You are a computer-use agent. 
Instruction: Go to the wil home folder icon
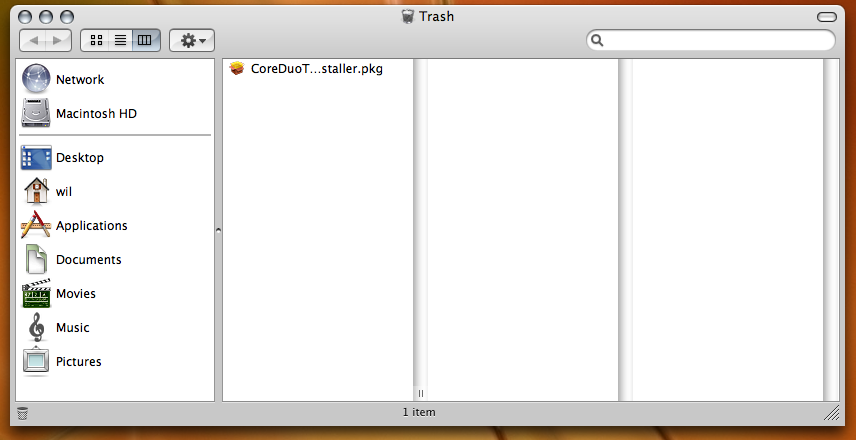point(36,191)
